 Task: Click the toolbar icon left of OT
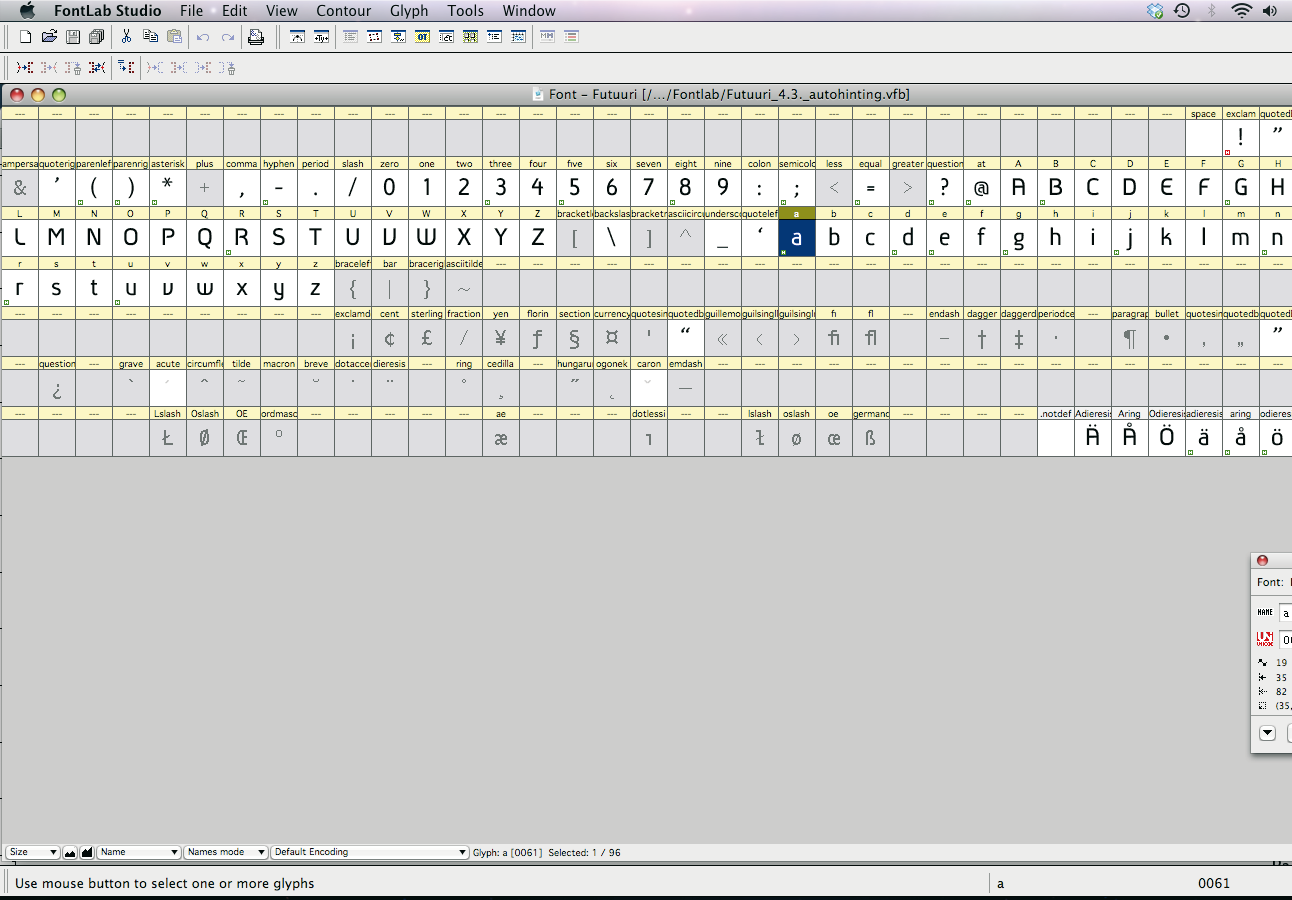pos(398,37)
